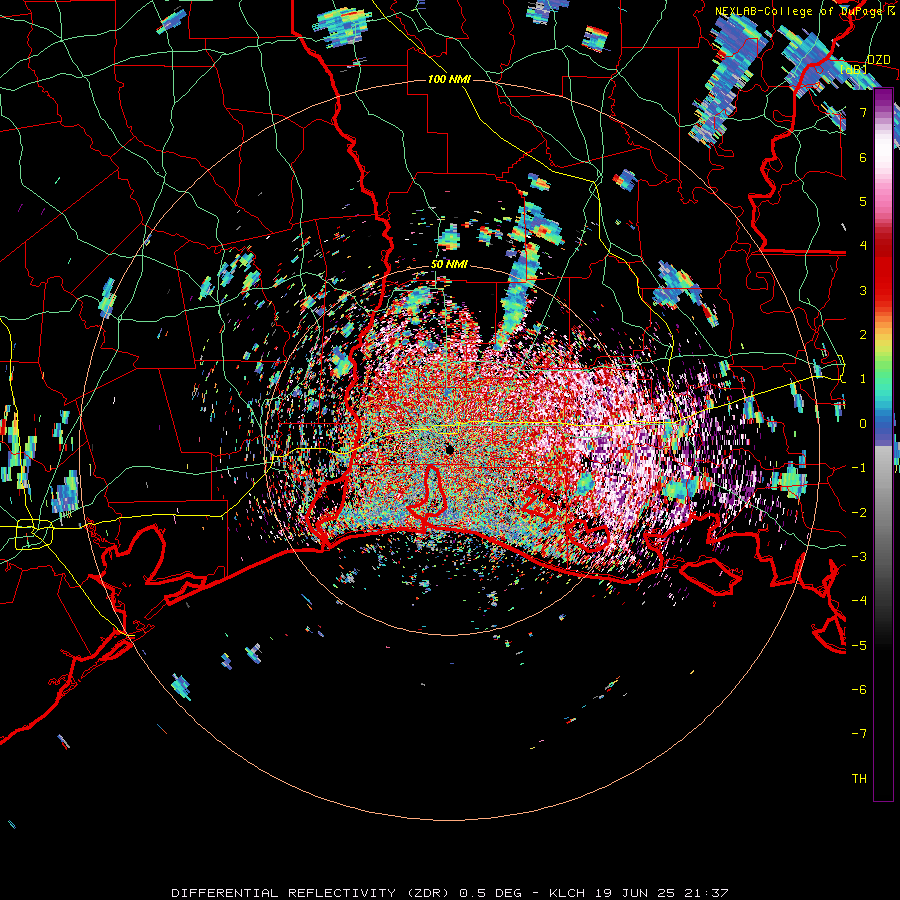Click the negative 5 scale value

[859, 645]
